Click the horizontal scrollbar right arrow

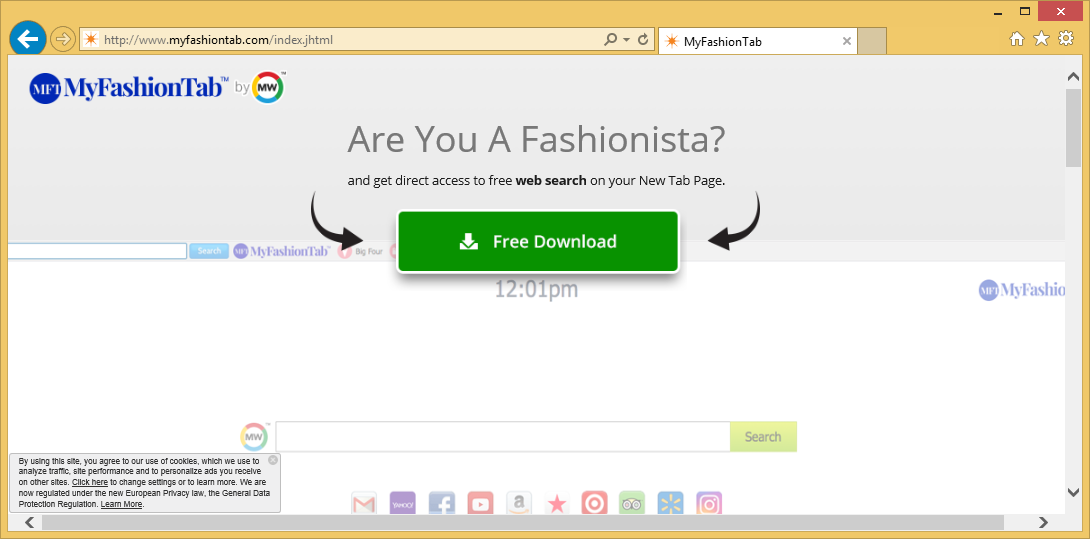[x=1043, y=522]
